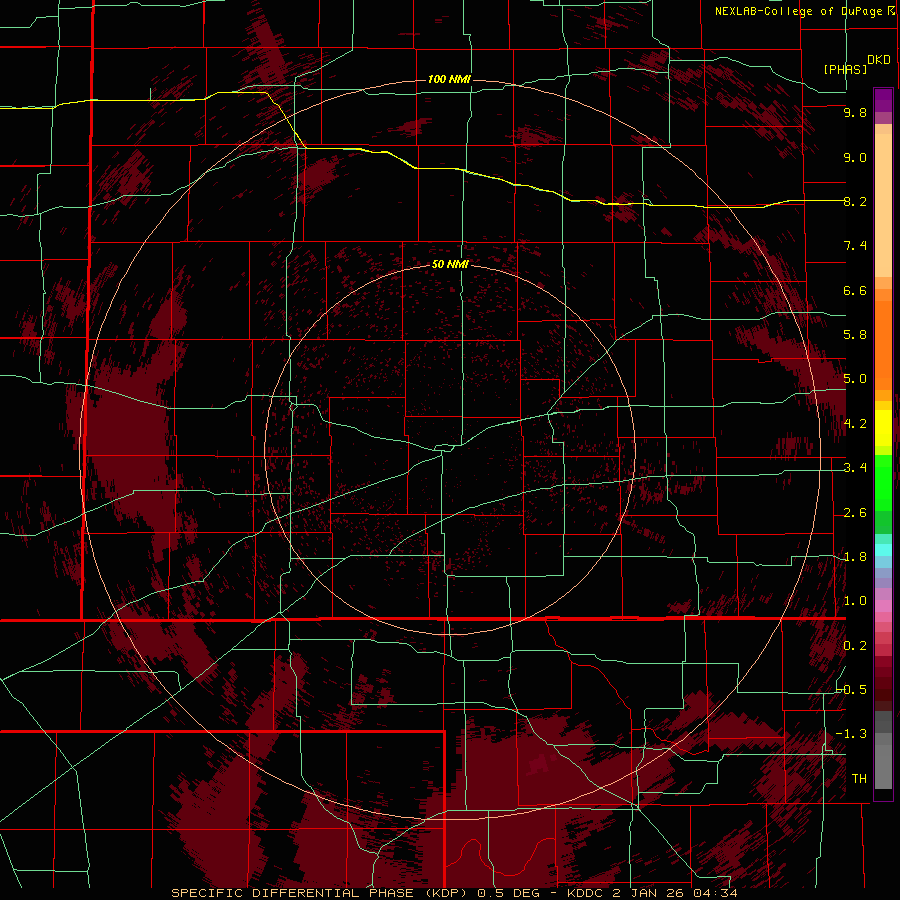900x900 pixels.
Task: Pick the cyan segment of the color bar
Action: (x=883, y=550)
